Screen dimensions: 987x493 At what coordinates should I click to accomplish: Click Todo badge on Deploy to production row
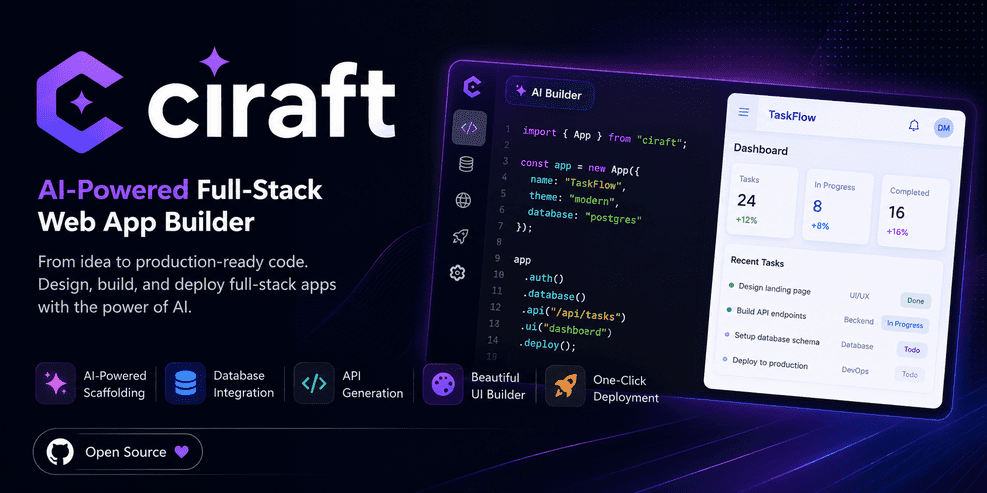click(x=910, y=374)
